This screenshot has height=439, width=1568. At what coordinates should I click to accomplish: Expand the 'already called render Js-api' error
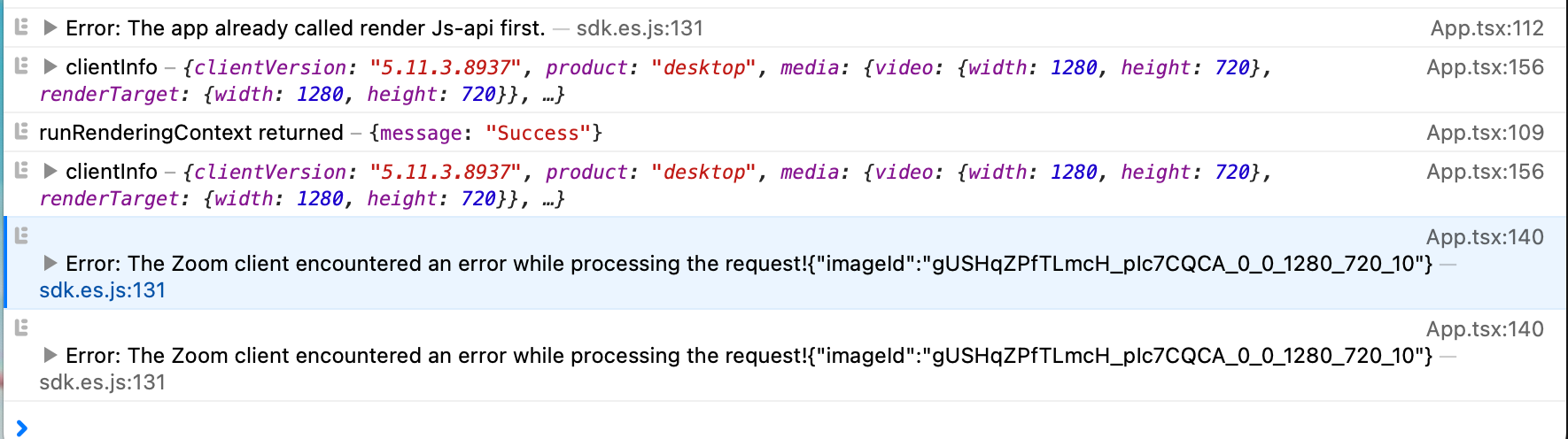pyautogui.click(x=50, y=28)
